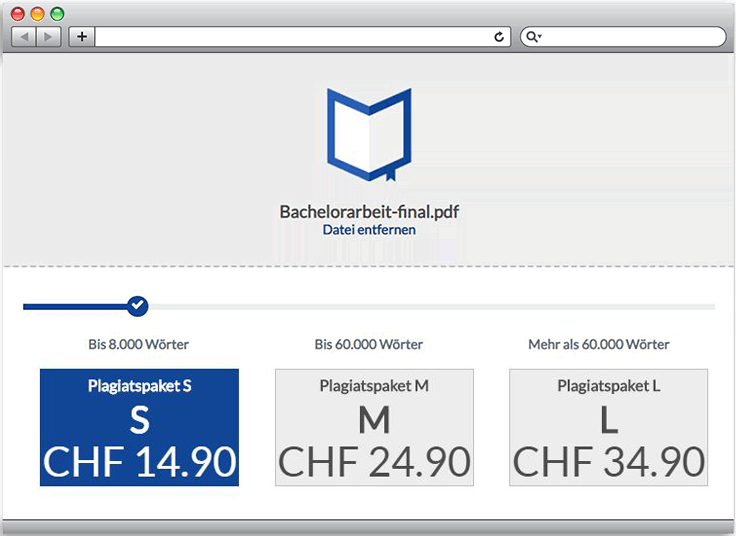Screen dimensions: 736x536
Task: Click the Mehr als 60.000 Wörter label
Action: tap(599, 344)
